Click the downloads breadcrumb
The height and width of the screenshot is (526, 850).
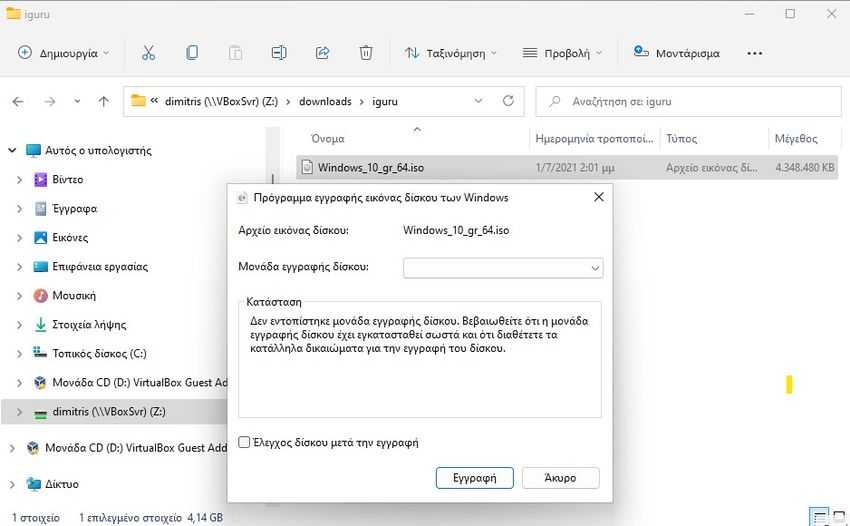(325, 101)
